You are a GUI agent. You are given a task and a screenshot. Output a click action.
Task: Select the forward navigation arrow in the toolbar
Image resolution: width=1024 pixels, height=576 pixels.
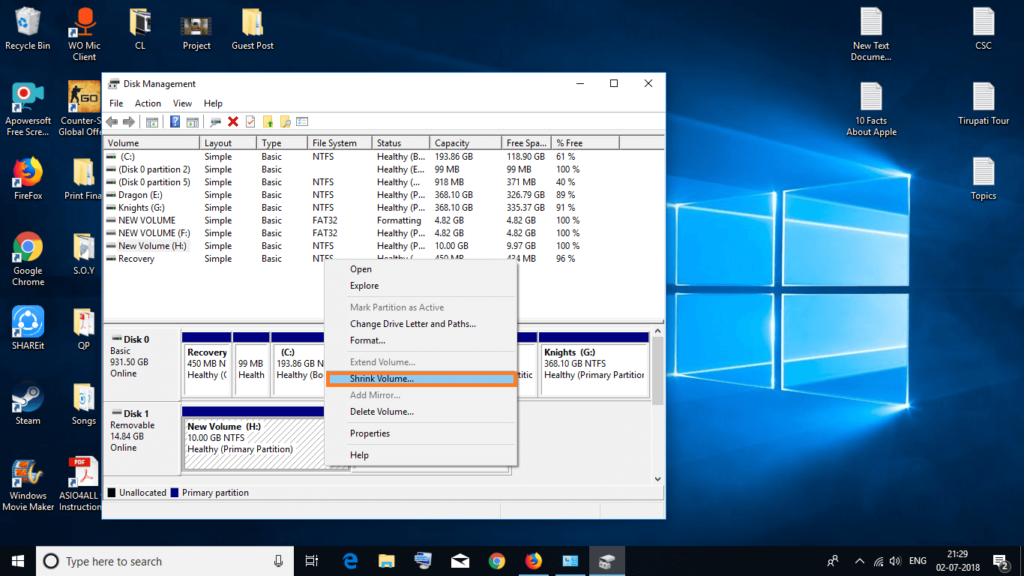pos(128,121)
